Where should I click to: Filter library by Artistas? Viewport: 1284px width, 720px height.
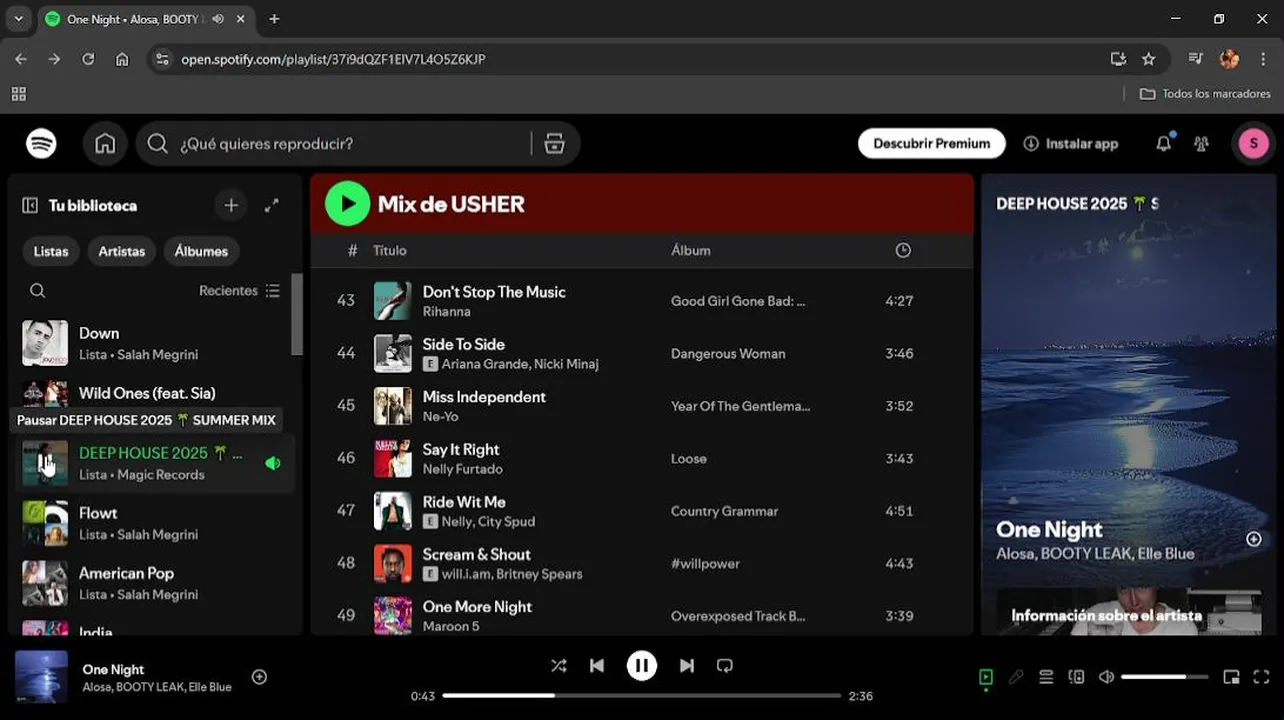click(x=121, y=251)
